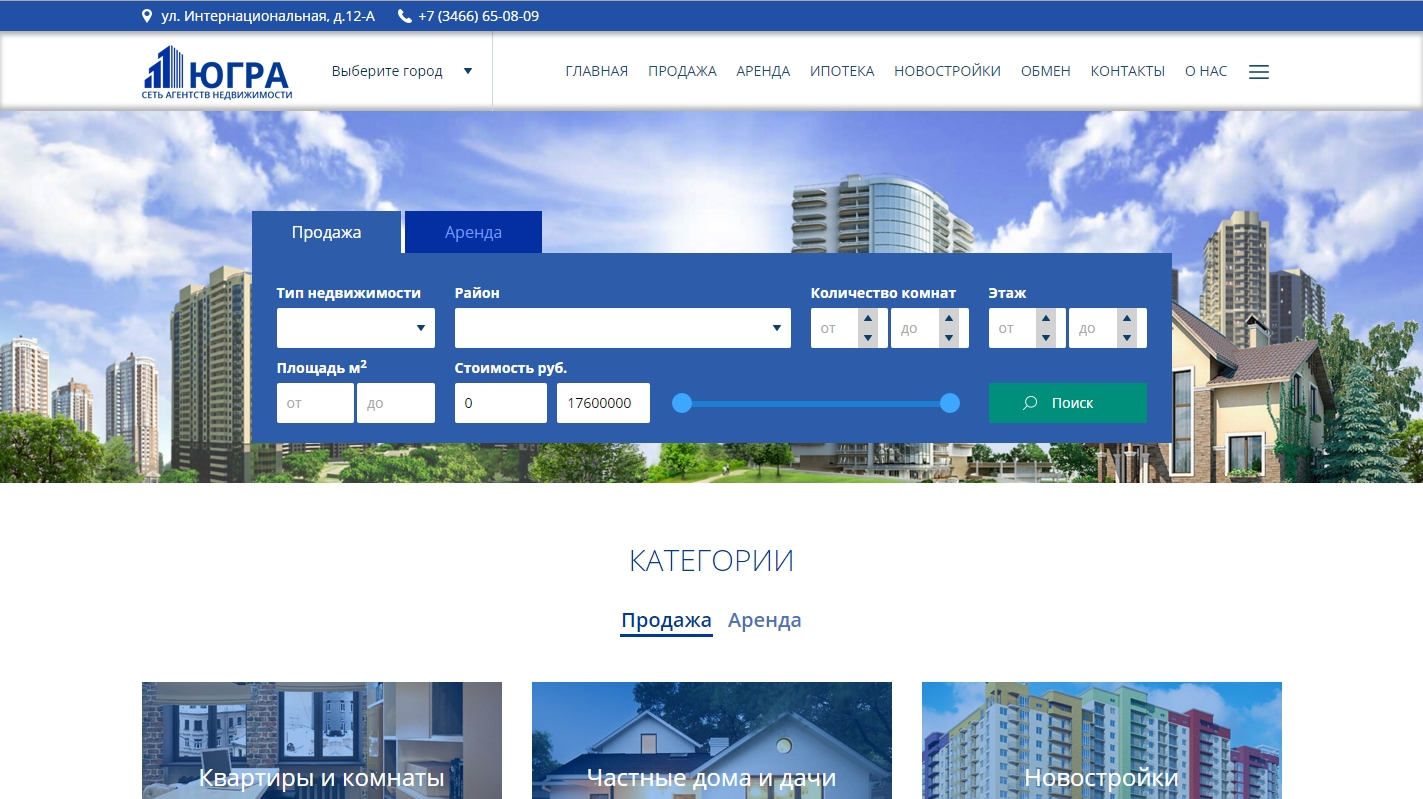Open the Выберите город dropdown
The height and width of the screenshot is (799, 1423).
pyautogui.click(x=402, y=71)
